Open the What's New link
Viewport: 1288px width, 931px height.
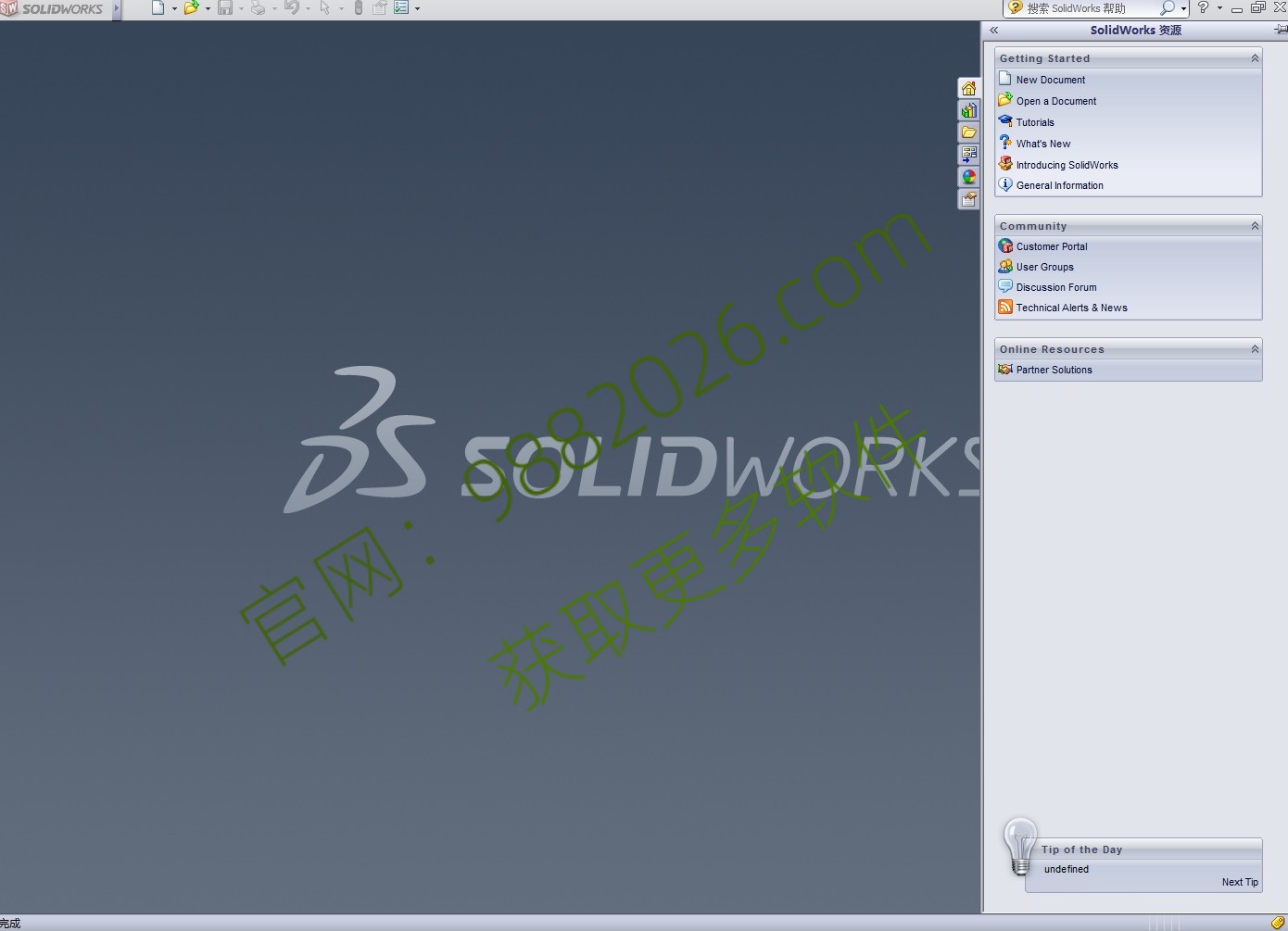1042,144
